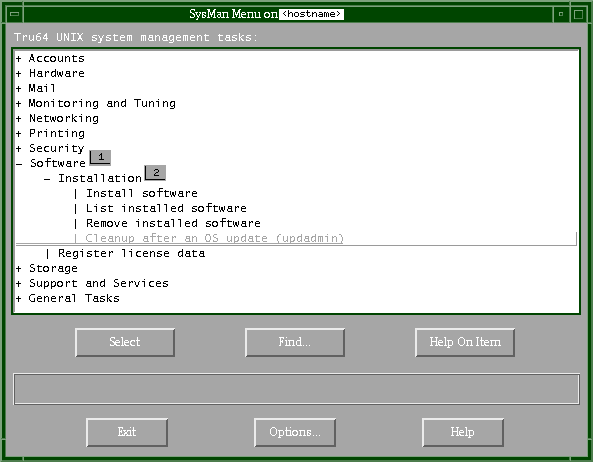Click Help On Item button

pyautogui.click(x=465, y=342)
